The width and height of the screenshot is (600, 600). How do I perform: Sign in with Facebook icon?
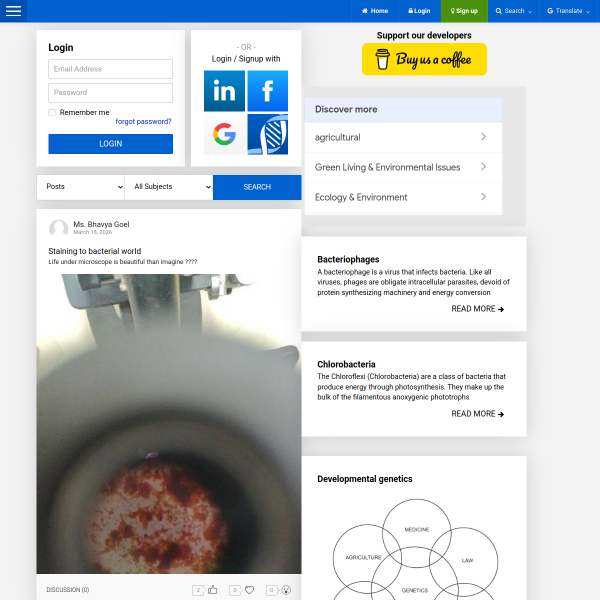267,91
